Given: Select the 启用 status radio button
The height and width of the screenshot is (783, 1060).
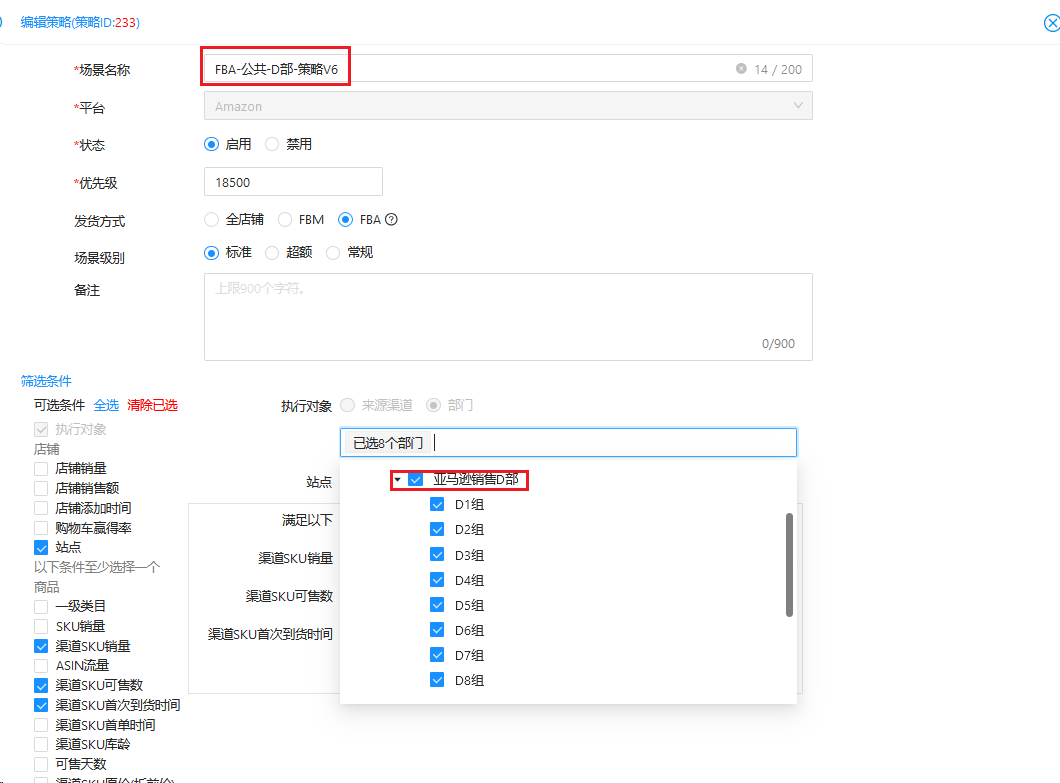Looking at the screenshot, I should click(212, 144).
